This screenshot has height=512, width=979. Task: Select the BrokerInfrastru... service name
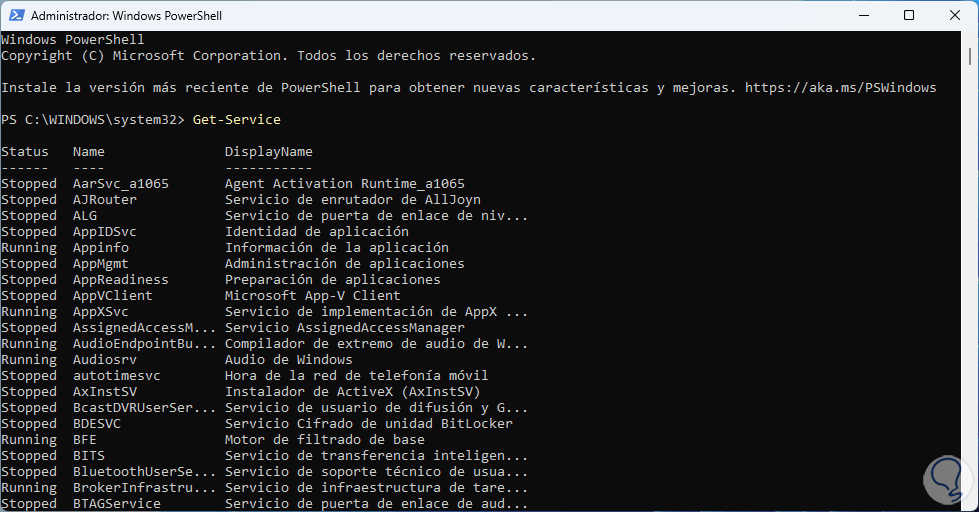pyautogui.click(x=145, y=488)
